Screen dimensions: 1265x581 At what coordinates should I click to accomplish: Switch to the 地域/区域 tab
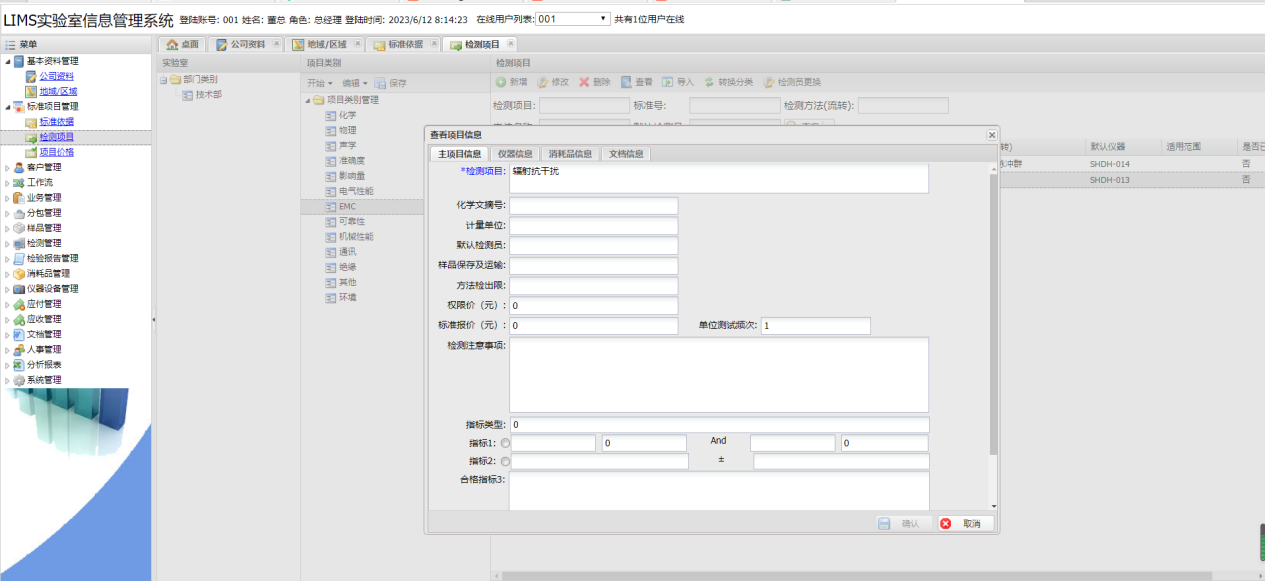coord(326,45)
